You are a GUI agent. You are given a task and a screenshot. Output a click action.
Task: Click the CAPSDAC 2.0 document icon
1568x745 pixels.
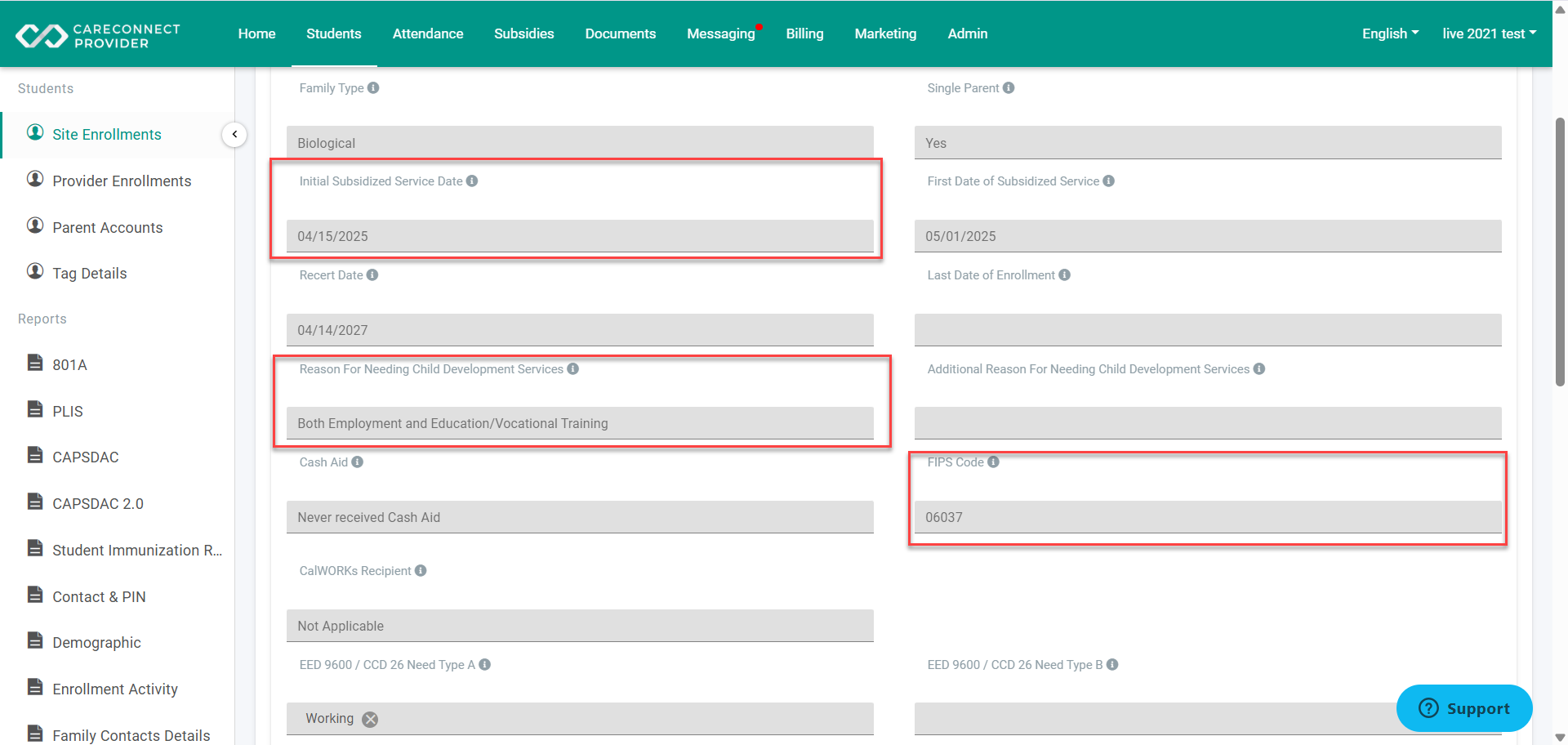pyautogui.click(x=35, y=502)
